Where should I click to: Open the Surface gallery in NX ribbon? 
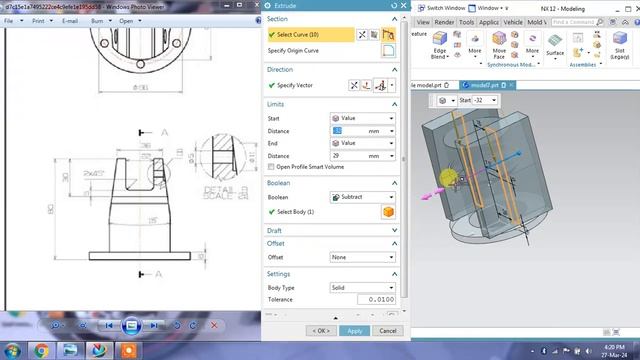tap(555, 47)
